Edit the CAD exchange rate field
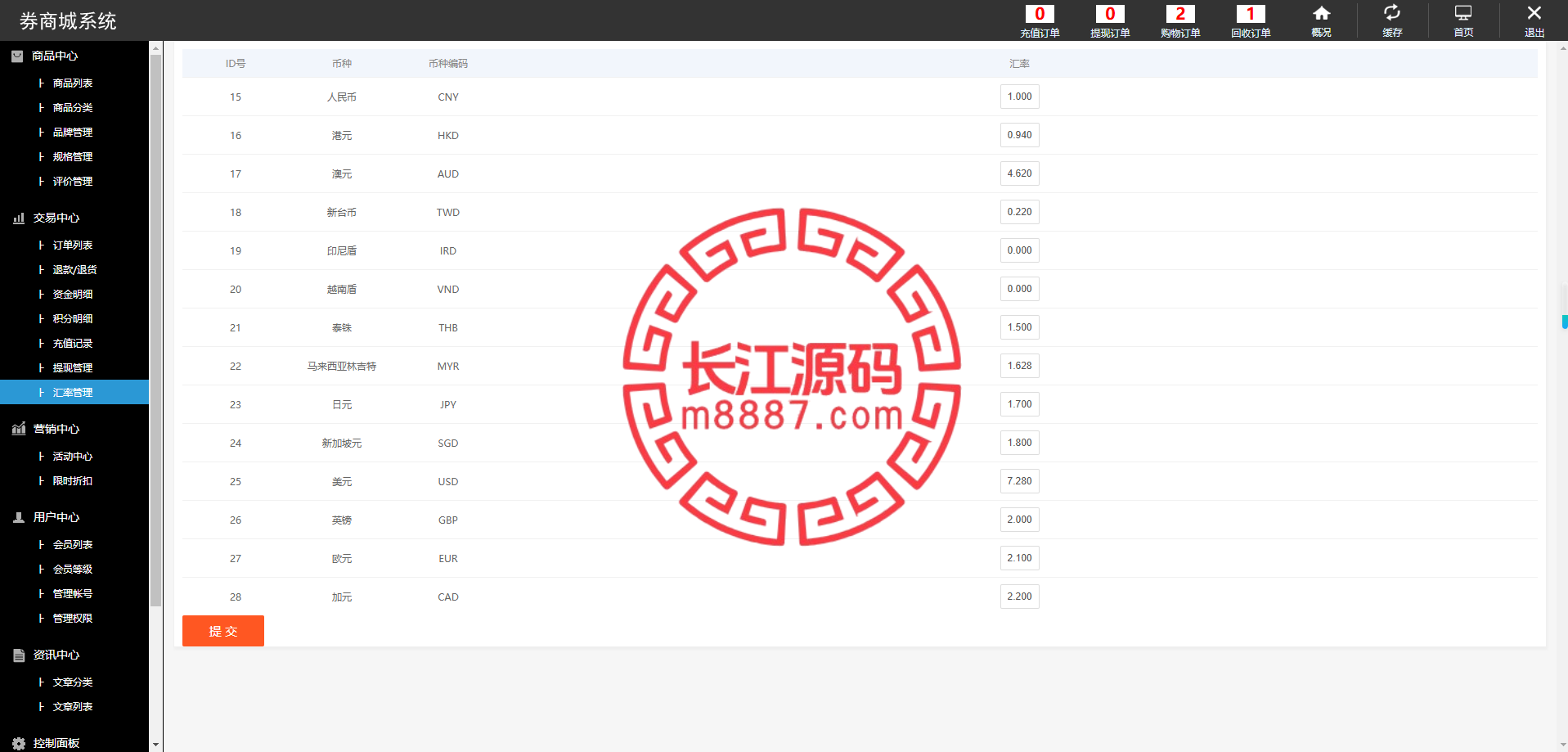The height and width of the screenshot is (752, 1568). 1020,597
